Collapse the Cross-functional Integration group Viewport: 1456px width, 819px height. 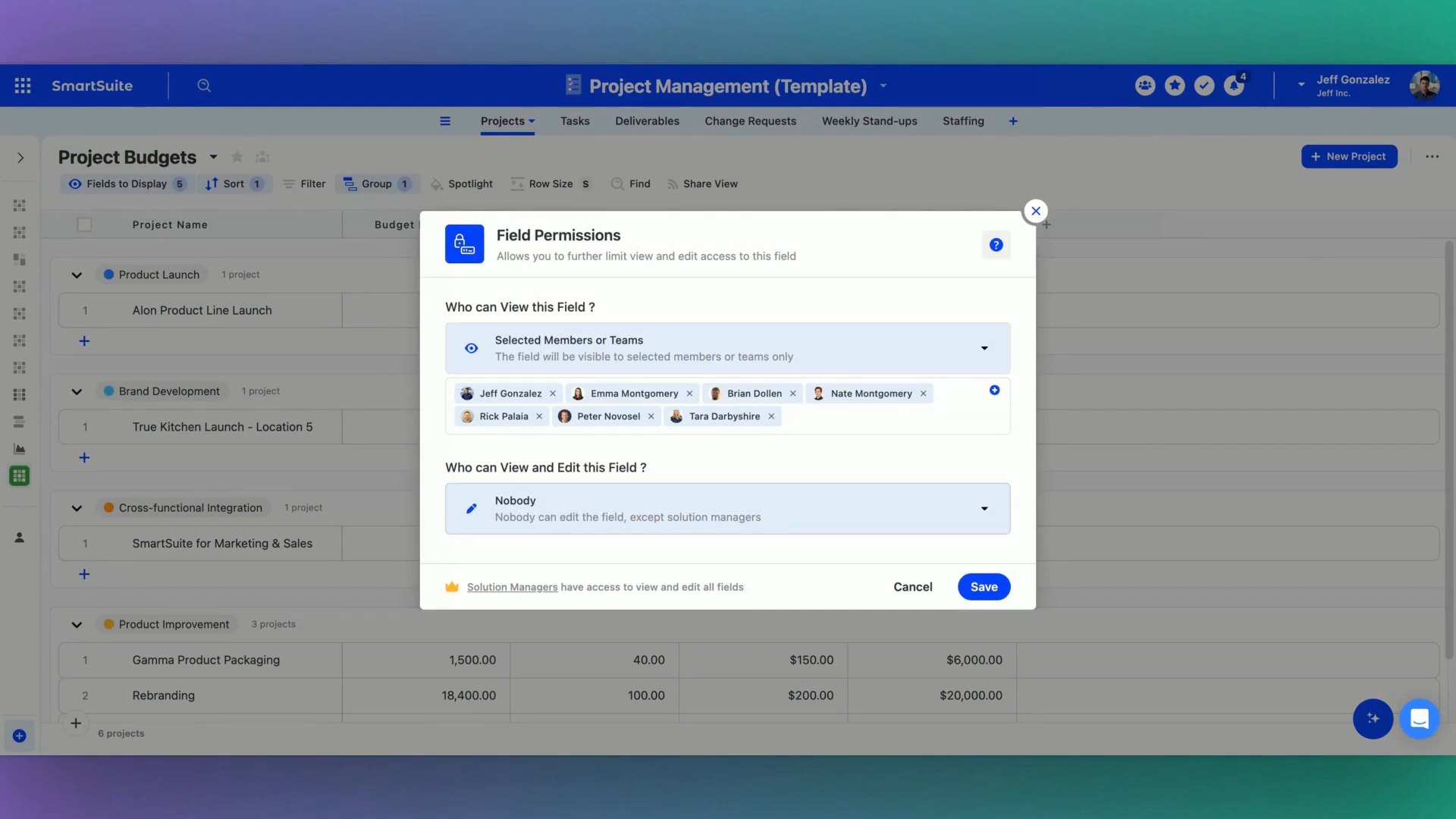coord(77,508)
